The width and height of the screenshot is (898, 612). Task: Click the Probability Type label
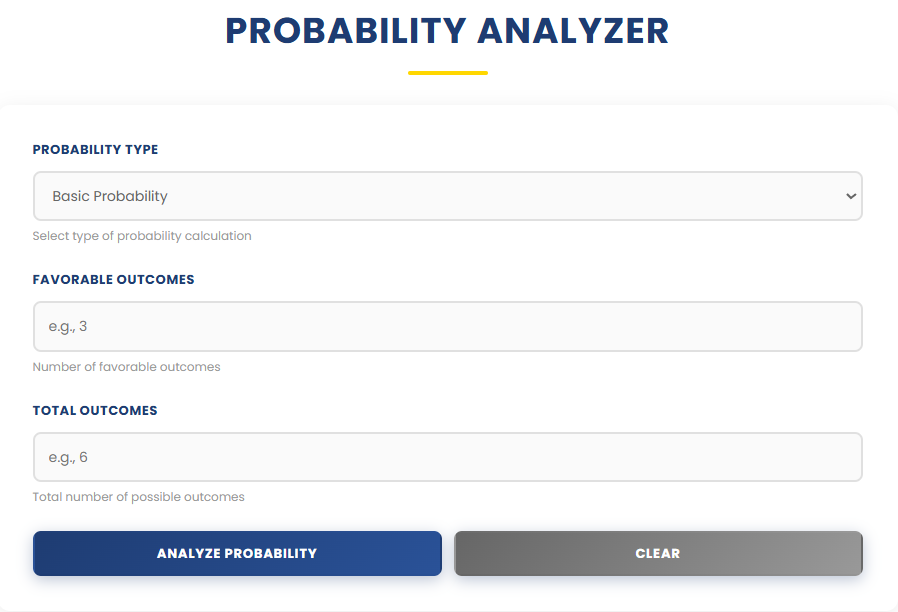pyautogui.click(x=95, y=149)
